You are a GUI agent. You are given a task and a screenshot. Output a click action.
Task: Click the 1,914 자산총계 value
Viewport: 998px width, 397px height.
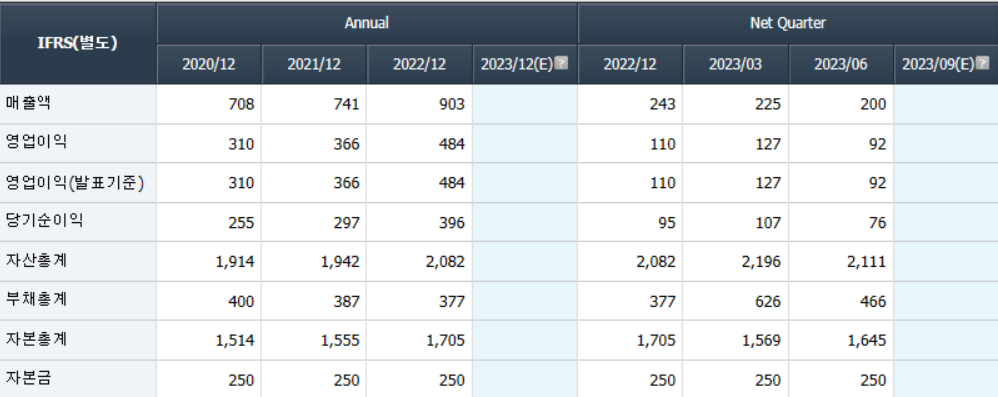235,262
